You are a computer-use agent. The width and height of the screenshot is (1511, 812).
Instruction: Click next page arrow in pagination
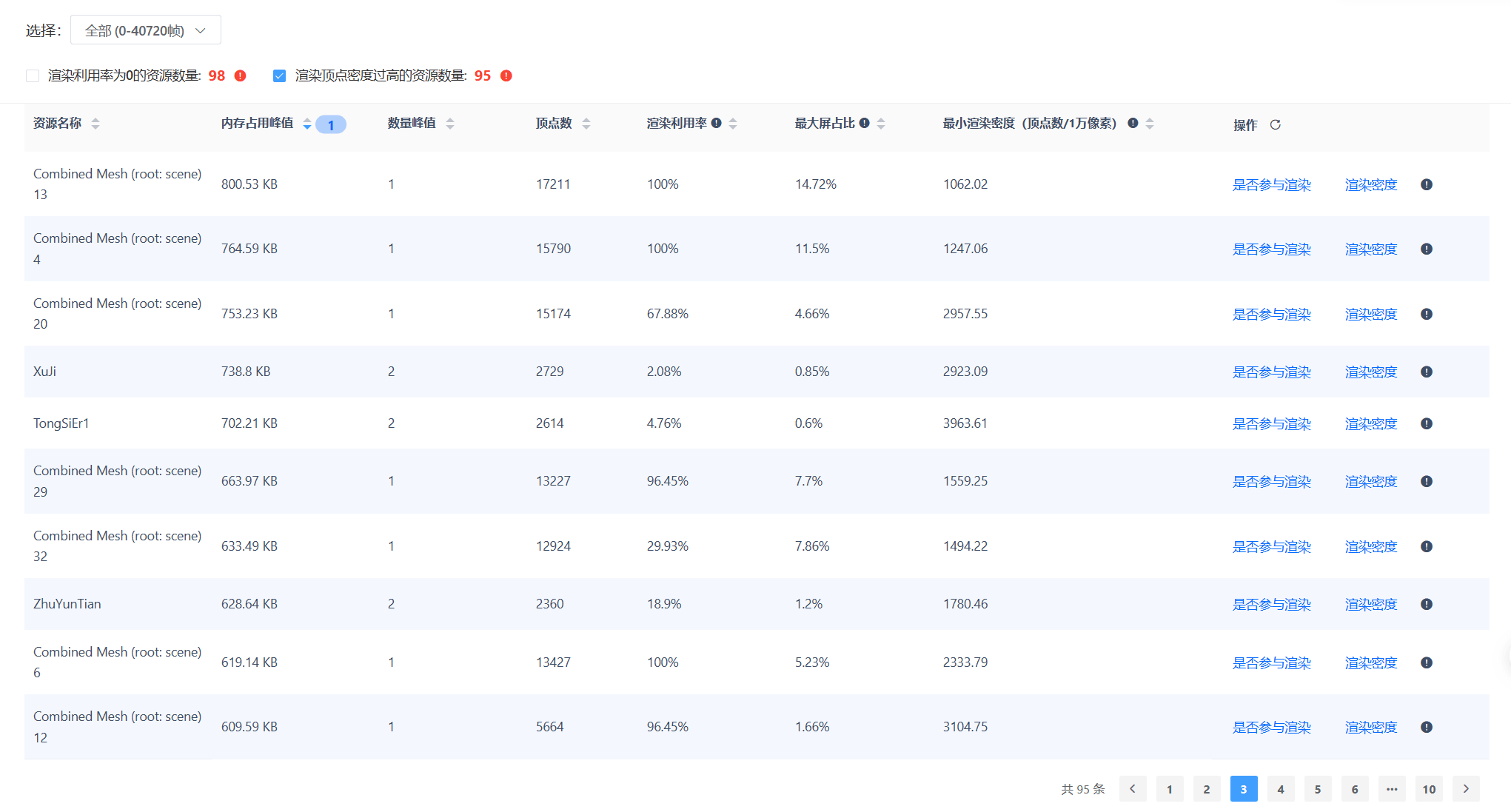pos(1465,789)
